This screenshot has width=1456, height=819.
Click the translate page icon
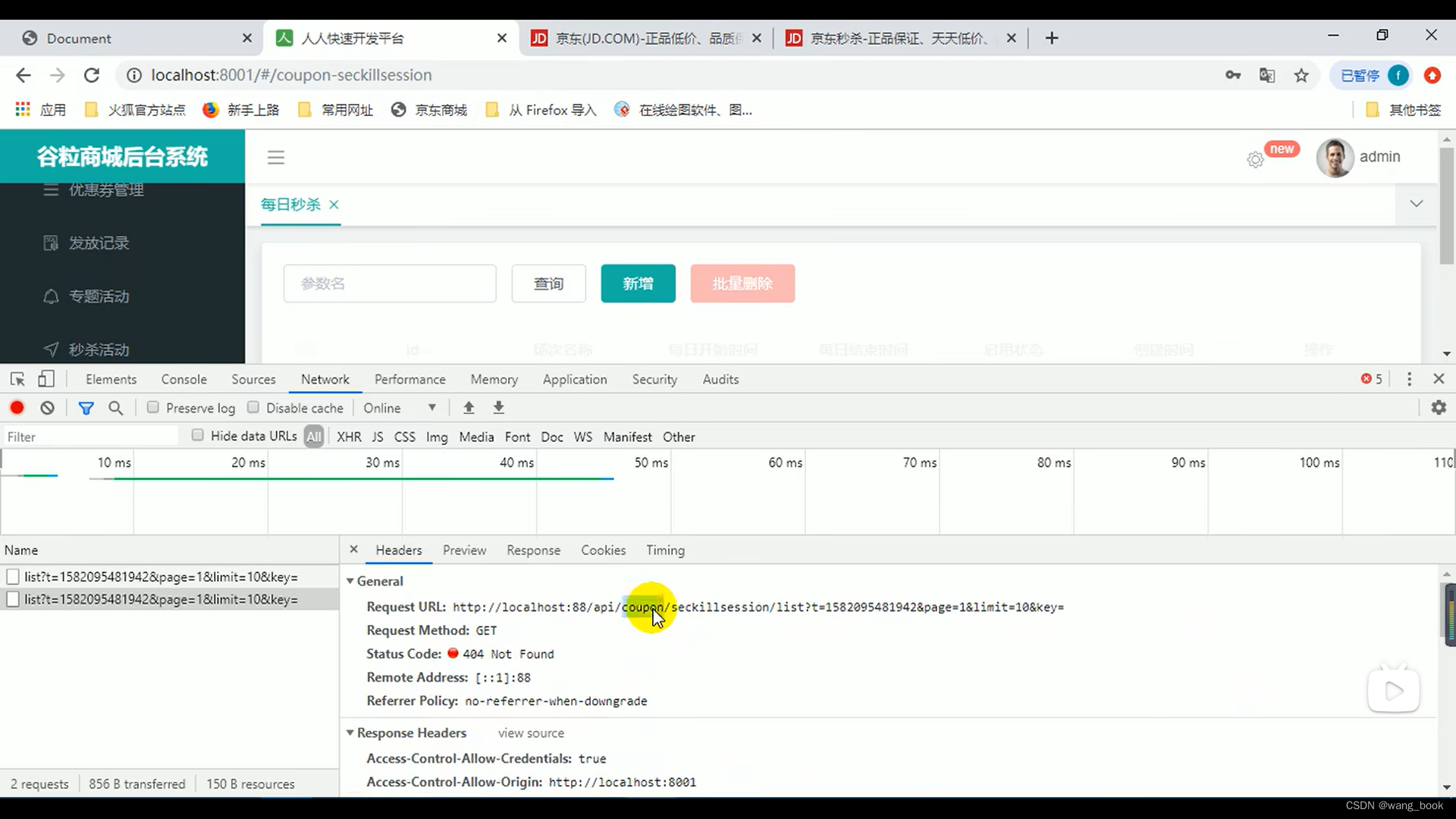[1267, 75]
